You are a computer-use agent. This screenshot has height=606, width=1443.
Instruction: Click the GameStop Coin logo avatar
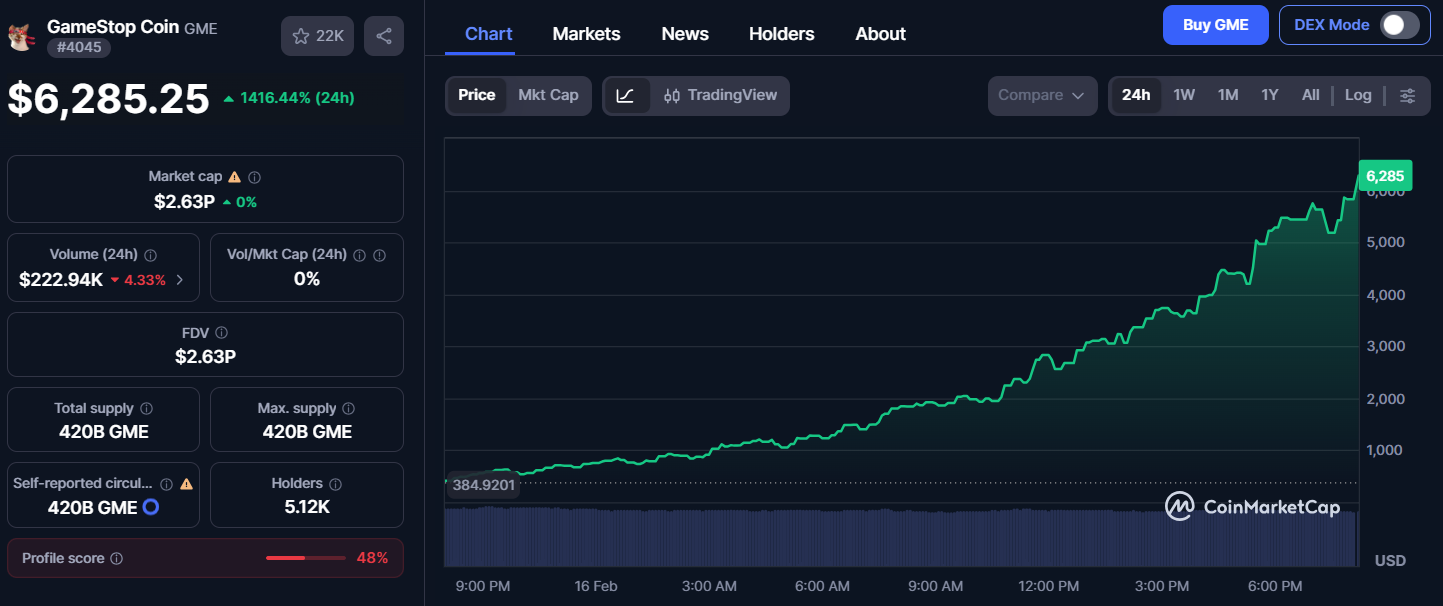(19, 36)
